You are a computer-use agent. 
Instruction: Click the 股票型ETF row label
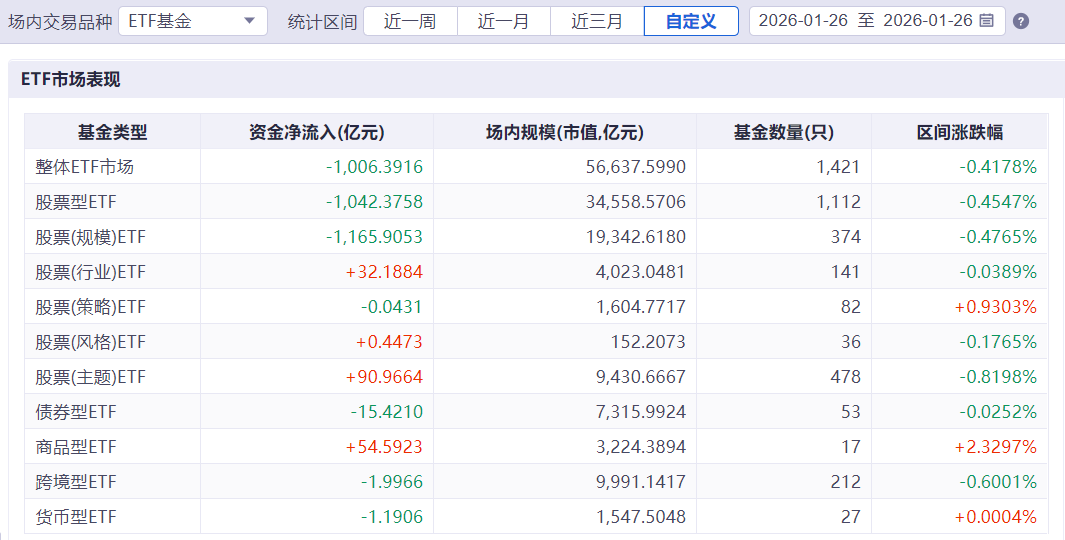point(75,202)
